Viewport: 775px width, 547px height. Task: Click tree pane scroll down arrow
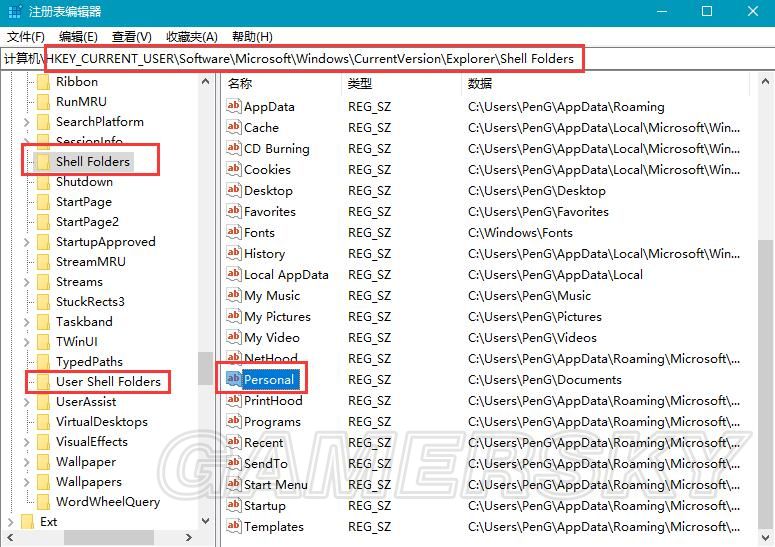206,520
